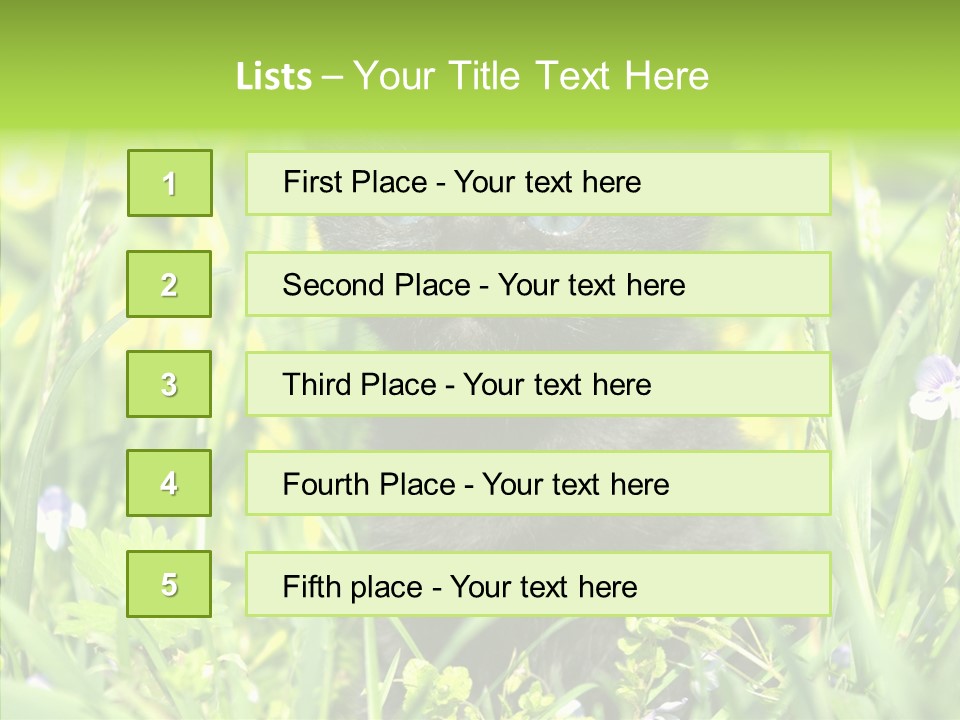Select the Fifth place text bar
This screenshot has width=960, height=720.
tap(538, 584)
